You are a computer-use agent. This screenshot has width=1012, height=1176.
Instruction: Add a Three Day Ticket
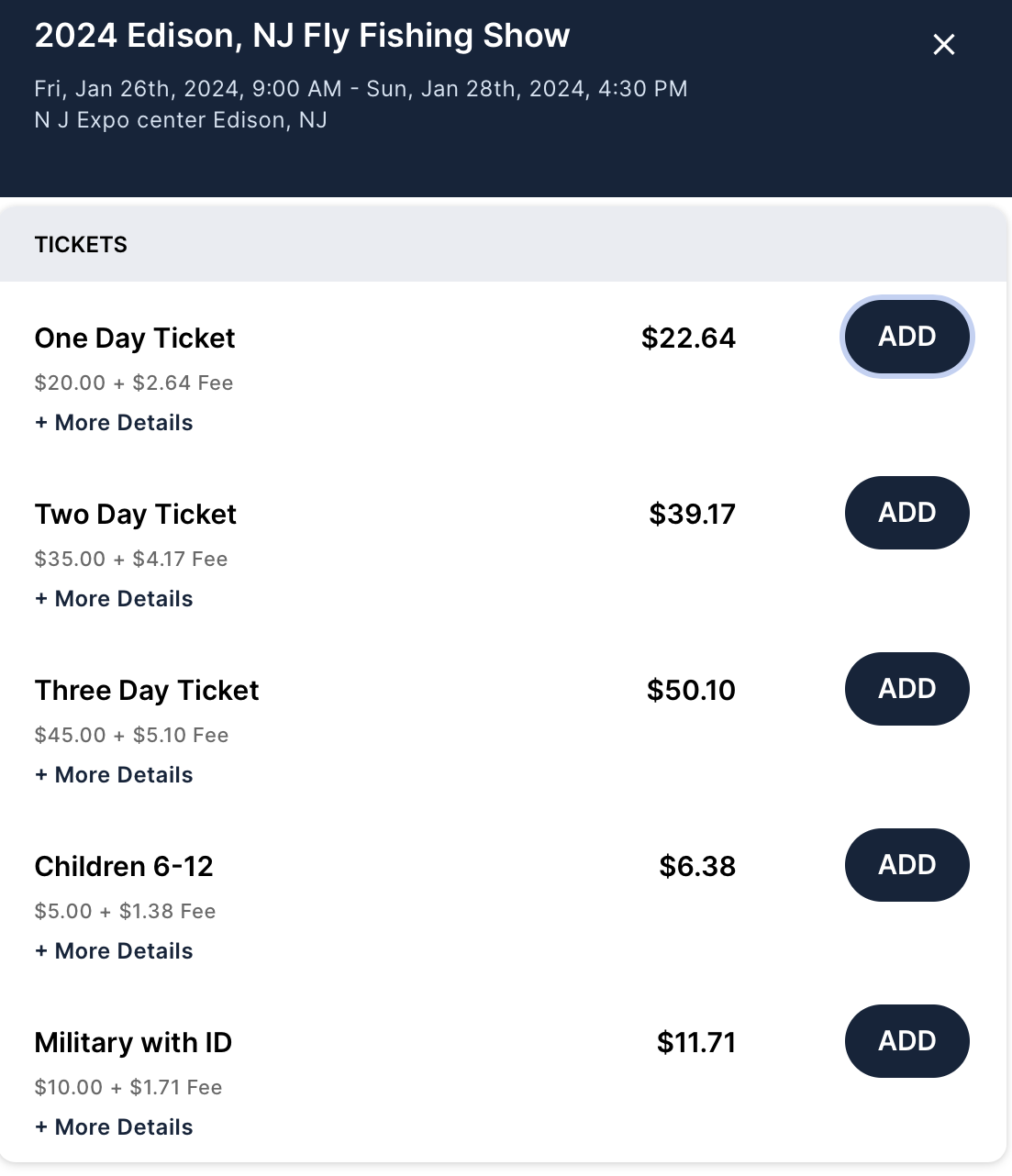[906, 689]
